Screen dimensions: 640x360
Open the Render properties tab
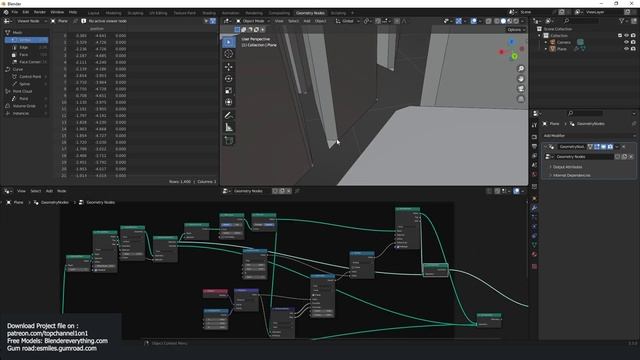(x=534, y=137)
